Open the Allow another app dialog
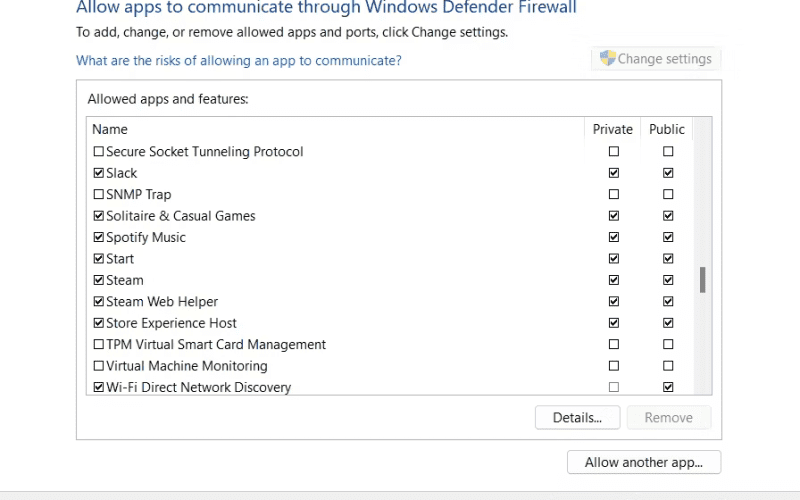The width and height of the screenshot is (800, 500). pos(644,462)
